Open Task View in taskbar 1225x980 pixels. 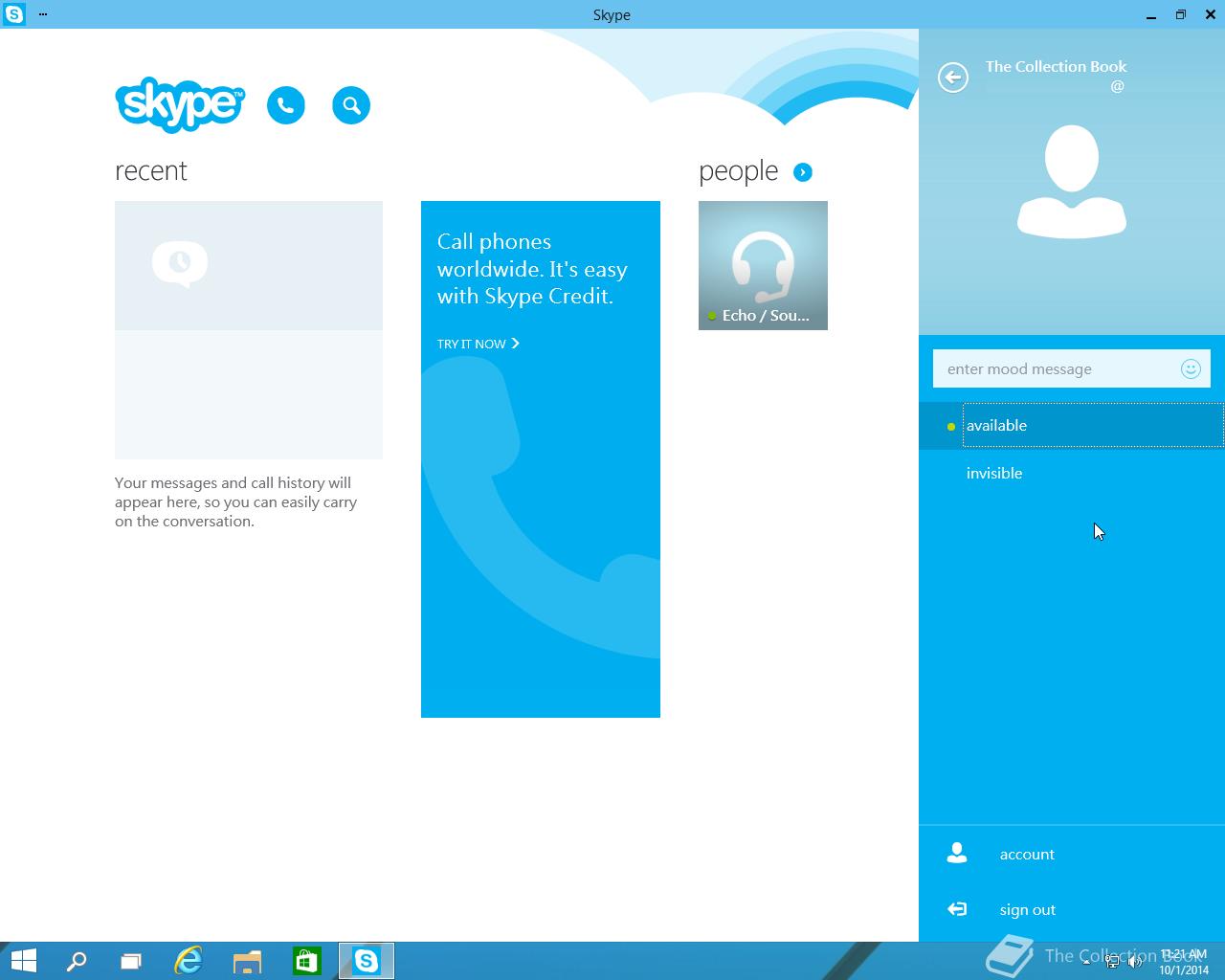(131, 961)
